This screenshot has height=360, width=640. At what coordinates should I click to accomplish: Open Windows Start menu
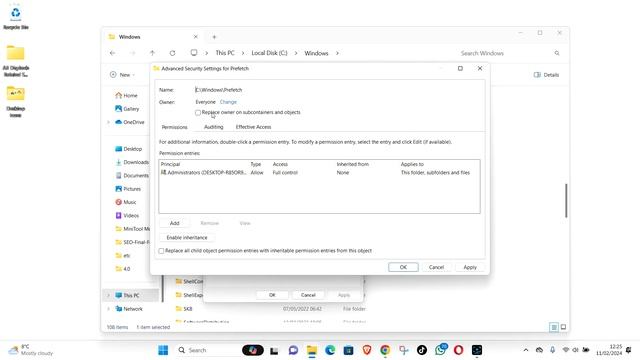click(x=163, y=350)
